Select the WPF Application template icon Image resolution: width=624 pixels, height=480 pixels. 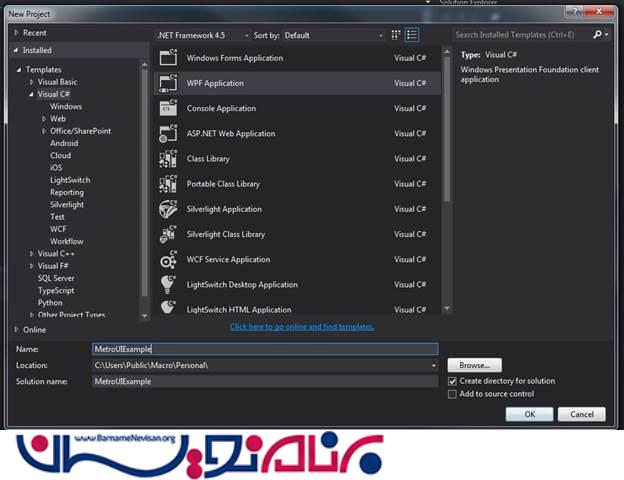[x=168, y=83]
